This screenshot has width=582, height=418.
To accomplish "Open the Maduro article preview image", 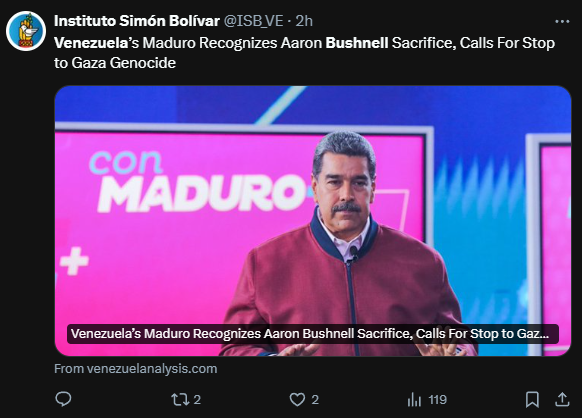I will tap(313, 221).
